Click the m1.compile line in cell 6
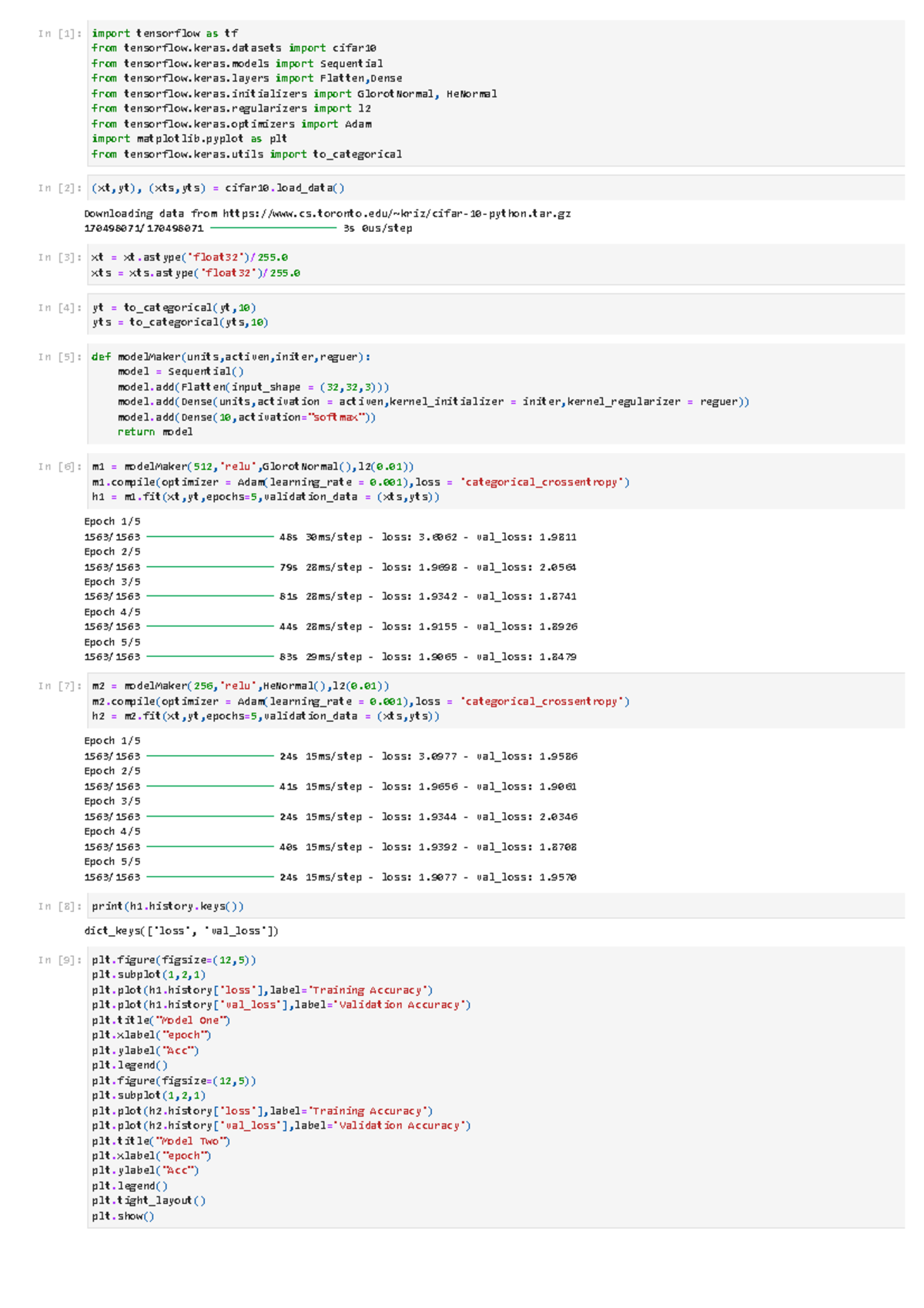 tap(360, 482)
